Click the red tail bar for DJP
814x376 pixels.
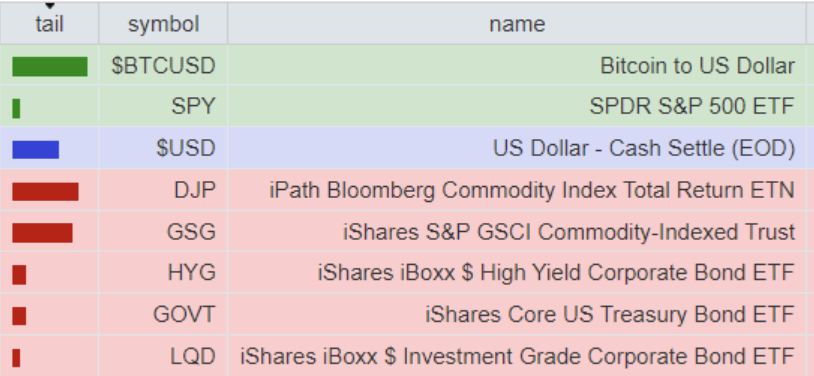click(45, 191)
